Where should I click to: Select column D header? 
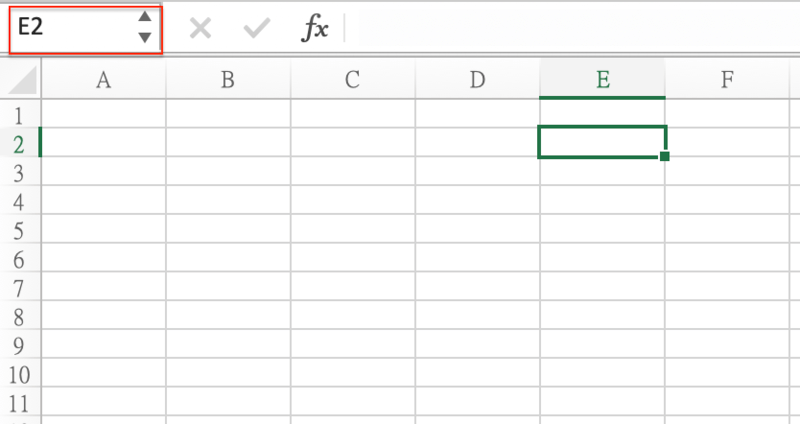click(x=477, y=80)
